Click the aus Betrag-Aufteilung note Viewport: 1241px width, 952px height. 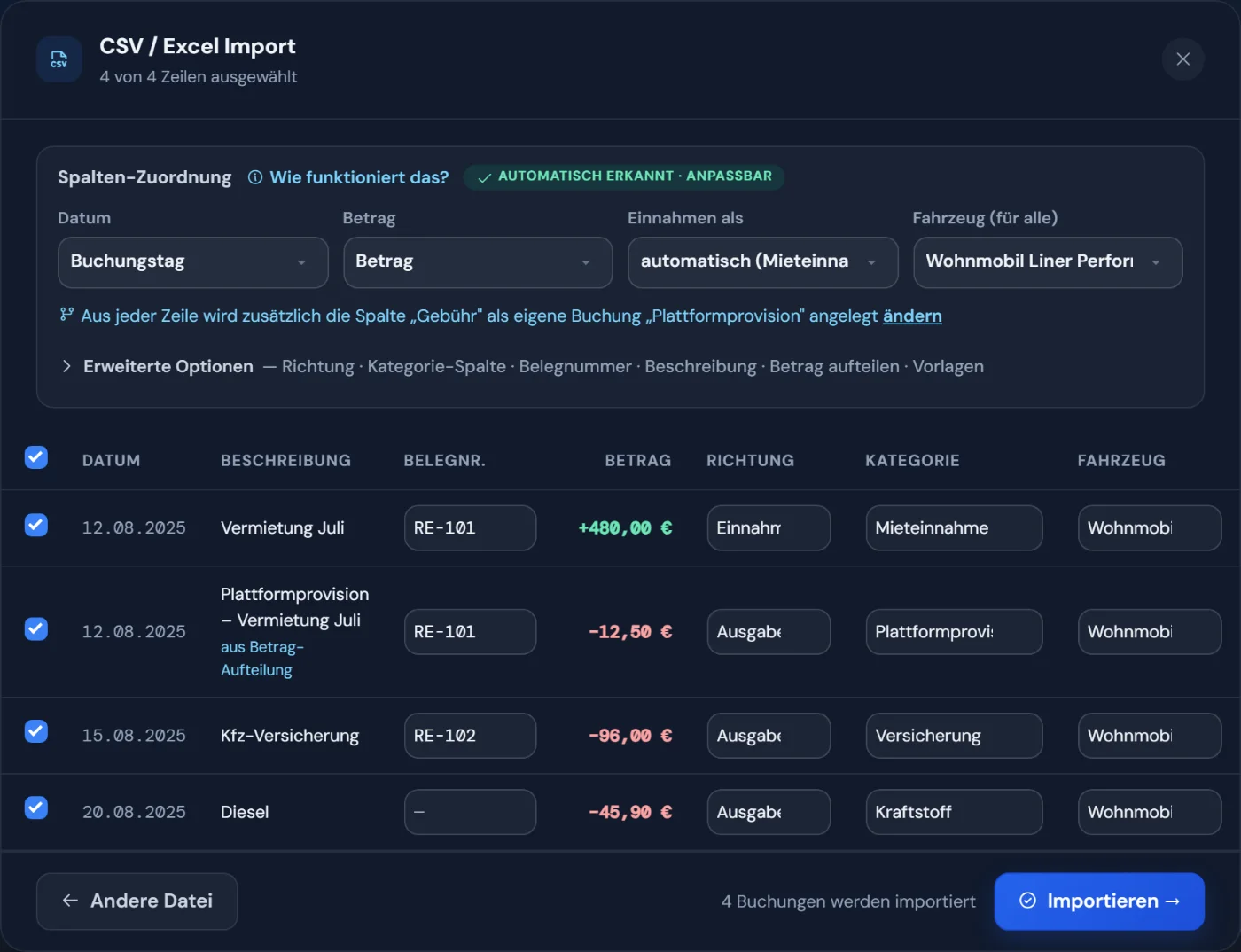[x=262, y=659]
